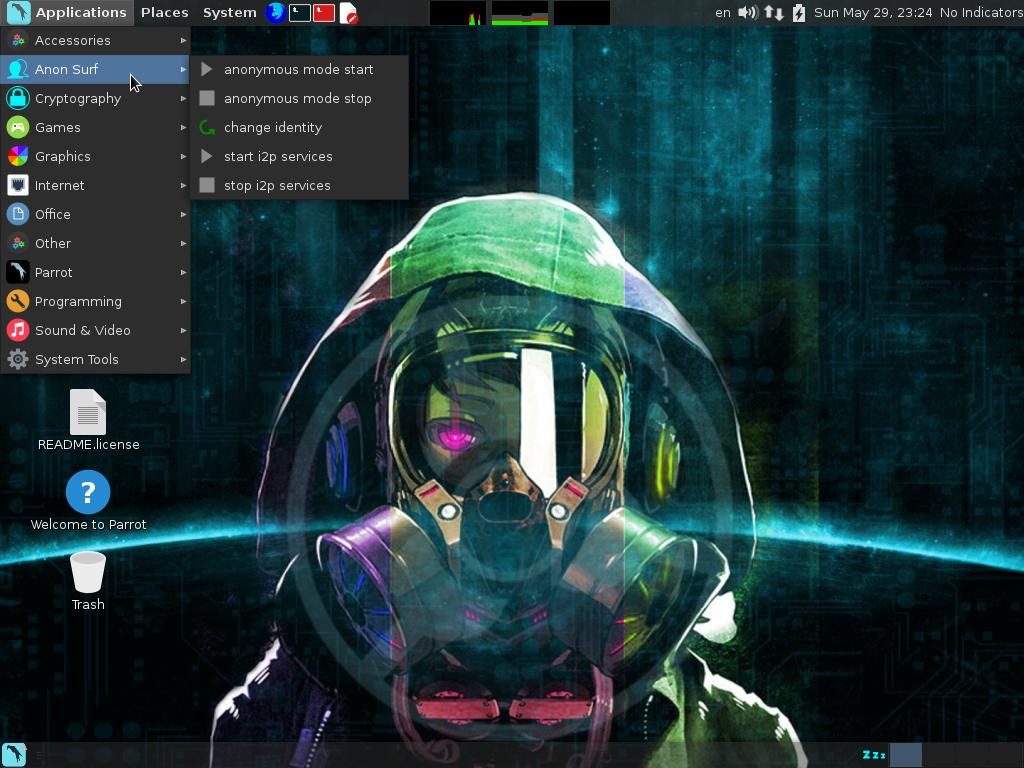1024x768 pixels.
Task: Click the play icon next to anonymous mode start
Action: (207, 69)
